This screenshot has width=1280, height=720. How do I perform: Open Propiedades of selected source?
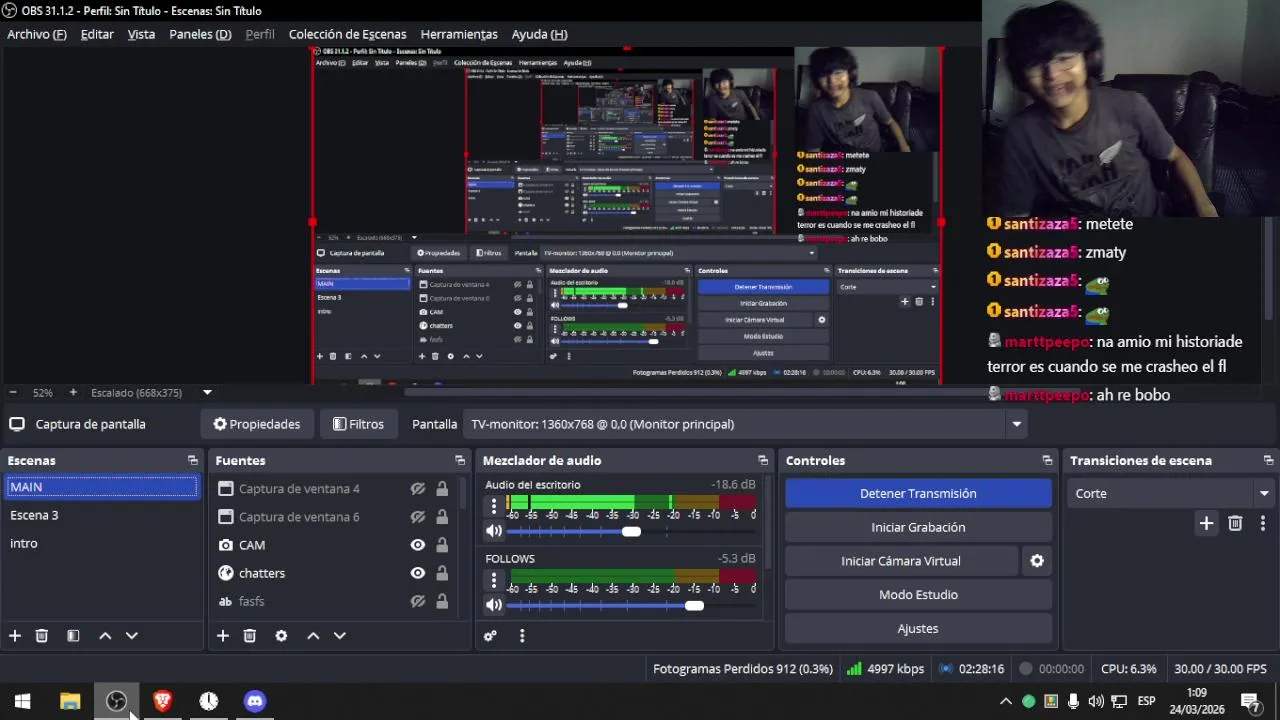click(x=257, y=424)
